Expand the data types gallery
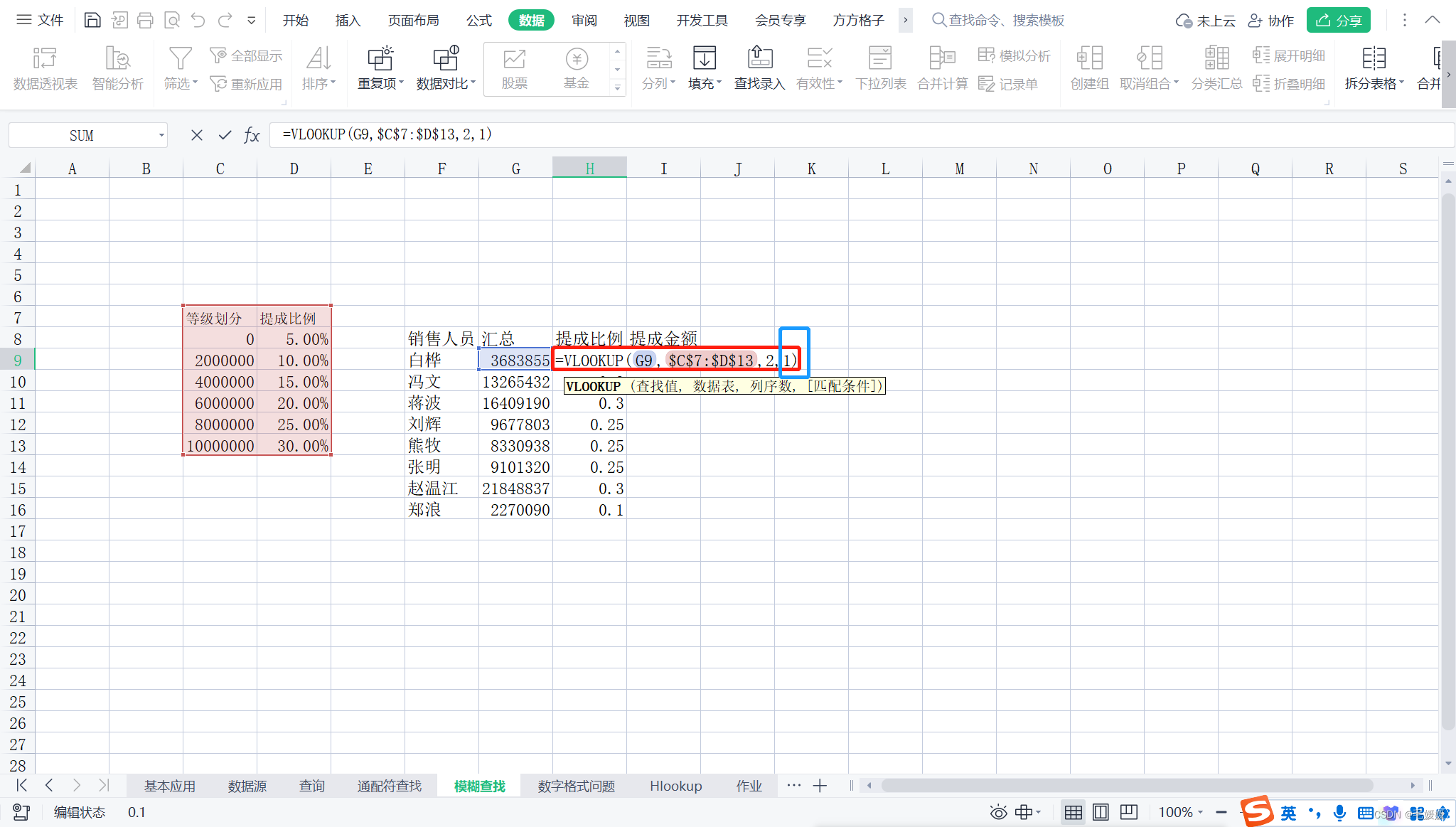Screen dimensions: 1456x827 pyautogui.click(x=617, y=87)
